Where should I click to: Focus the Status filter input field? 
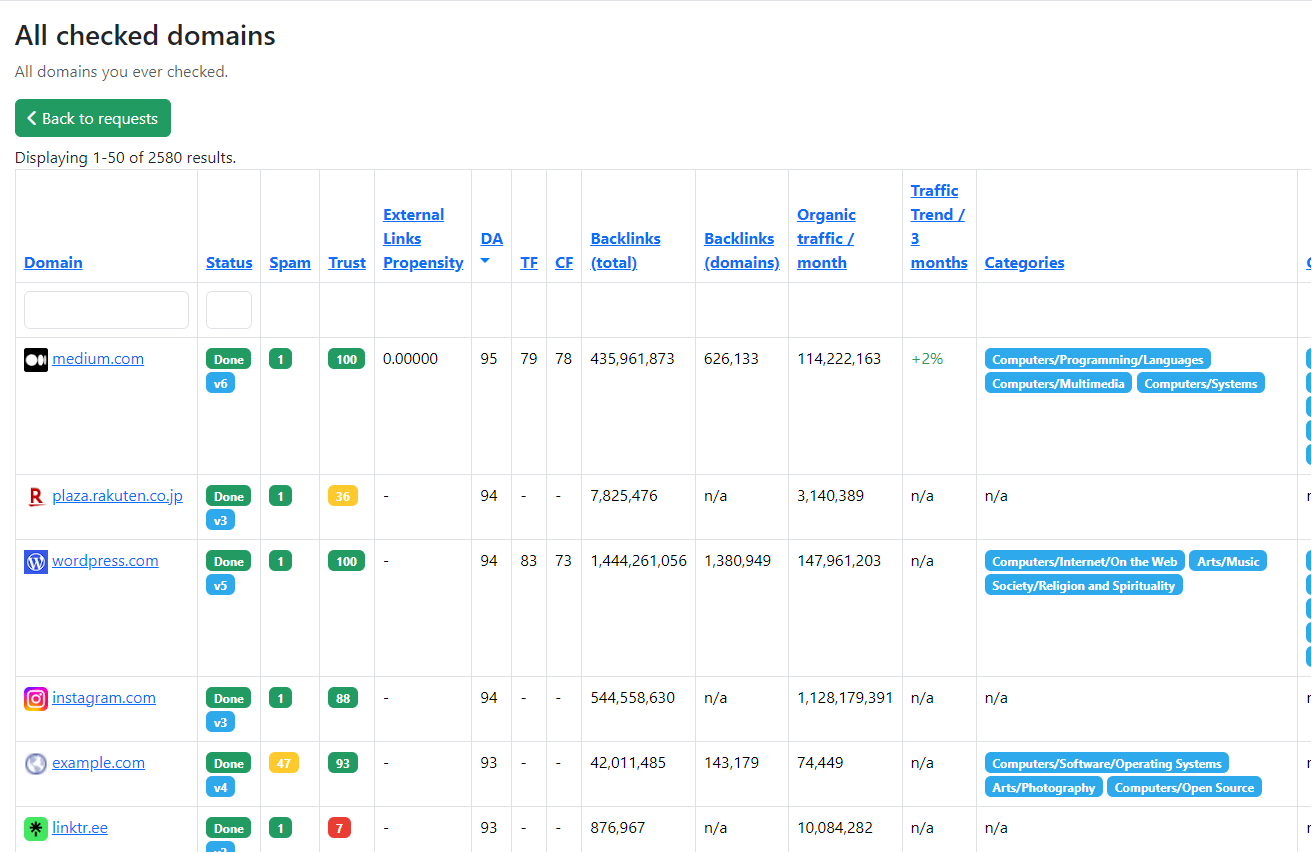point(229,310)
